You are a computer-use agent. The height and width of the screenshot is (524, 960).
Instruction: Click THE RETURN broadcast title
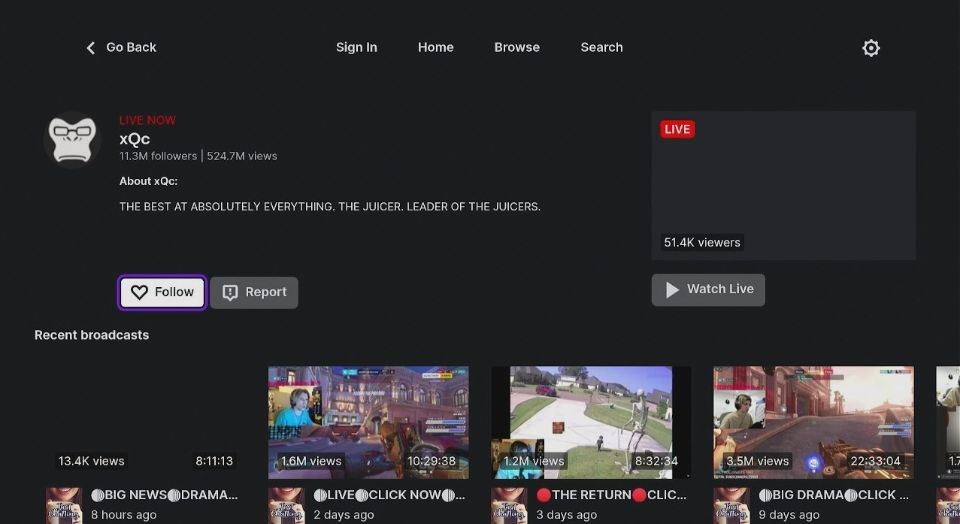click(611, 495)
